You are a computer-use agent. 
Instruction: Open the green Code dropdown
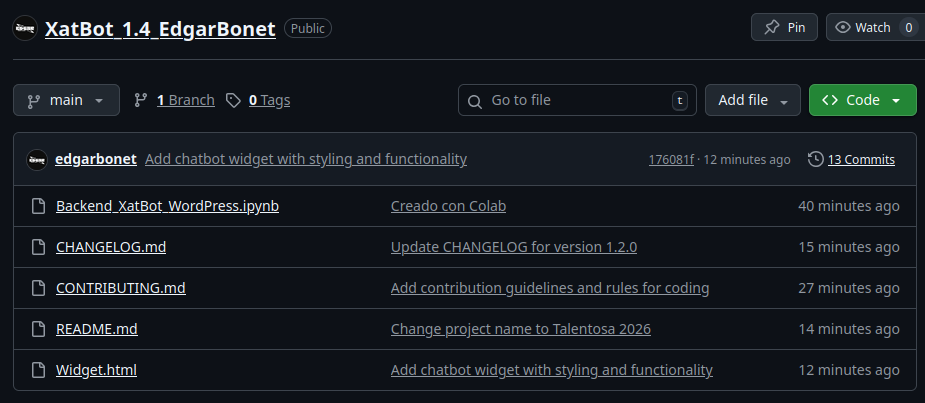pyautogui.click(x=862, y=100)
